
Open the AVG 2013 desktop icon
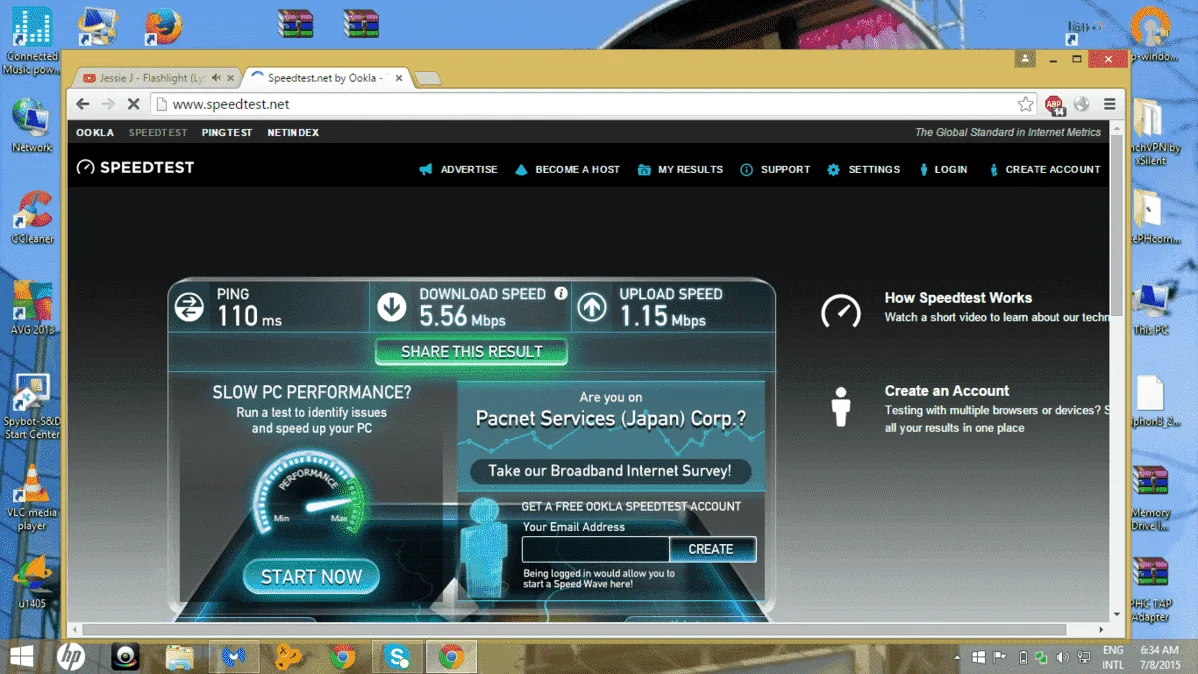click(x=32, y=308)
